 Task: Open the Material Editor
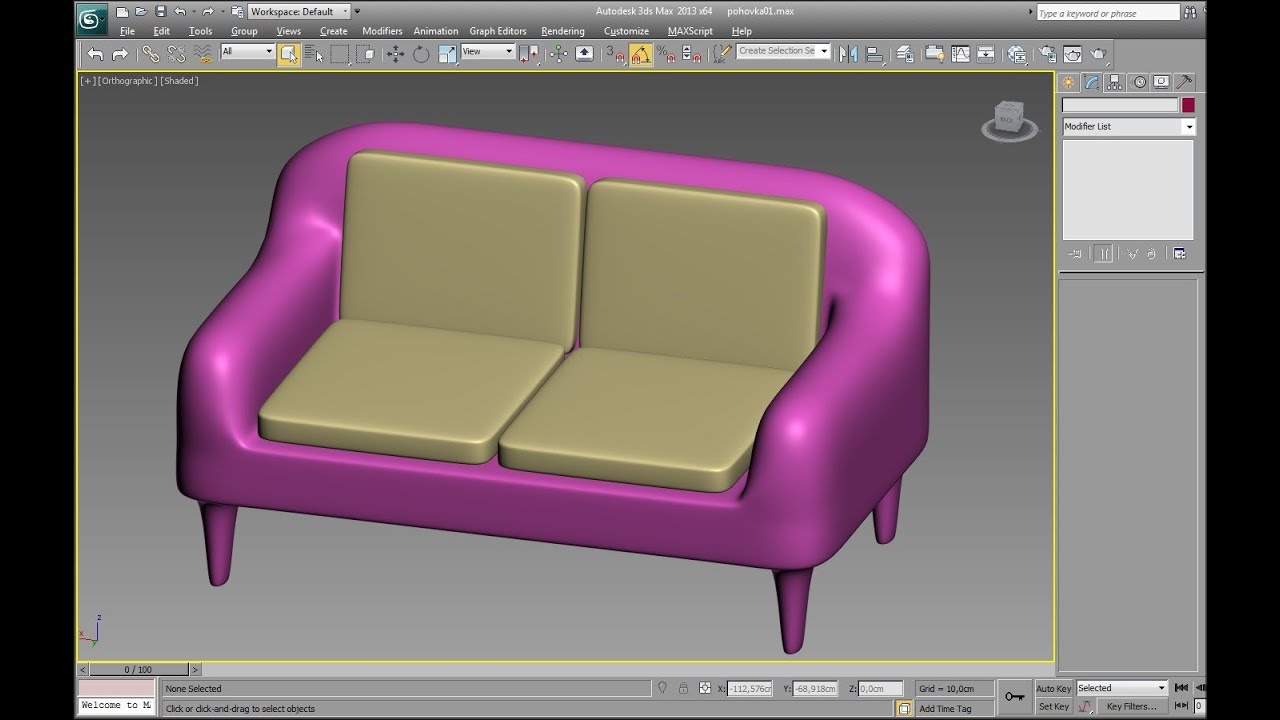click(x=1017, y=54)
